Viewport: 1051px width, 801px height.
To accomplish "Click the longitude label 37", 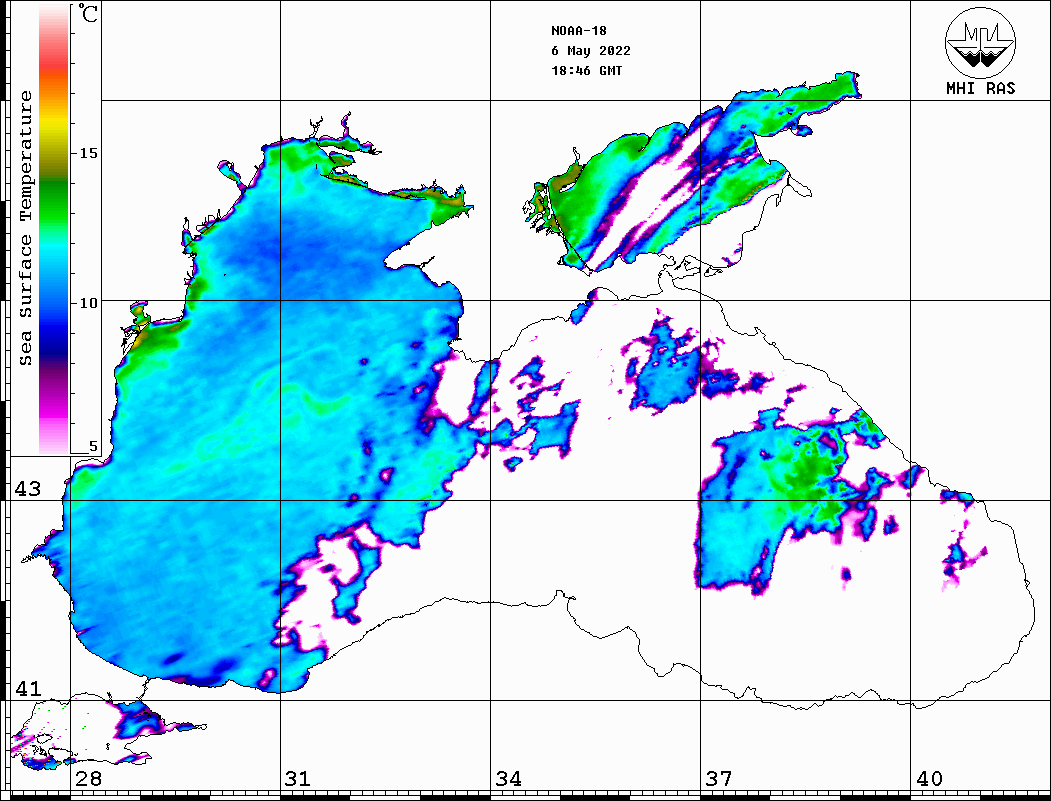I will 719,779.
